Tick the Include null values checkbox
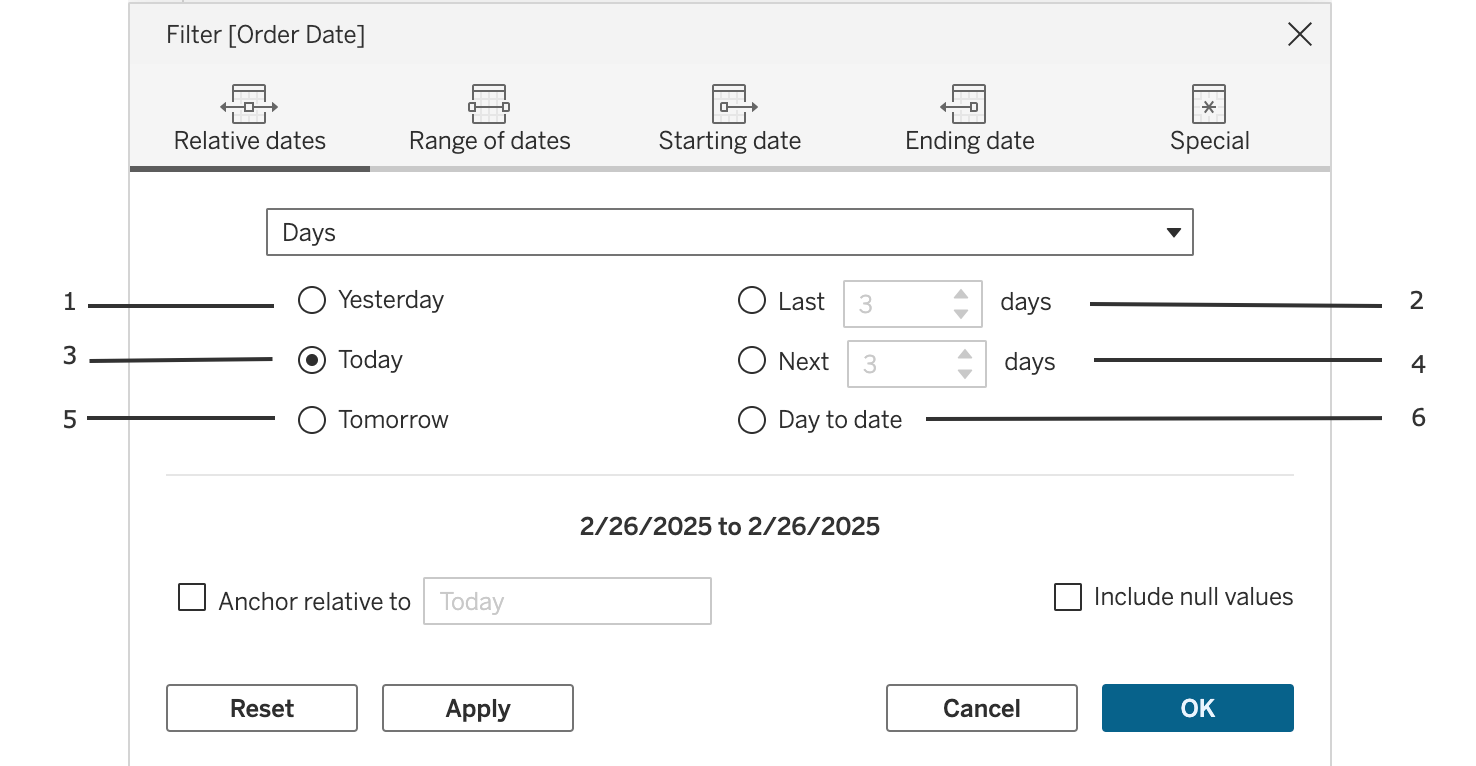Screen dimensions: 1476x766 tap(1068, 598)
